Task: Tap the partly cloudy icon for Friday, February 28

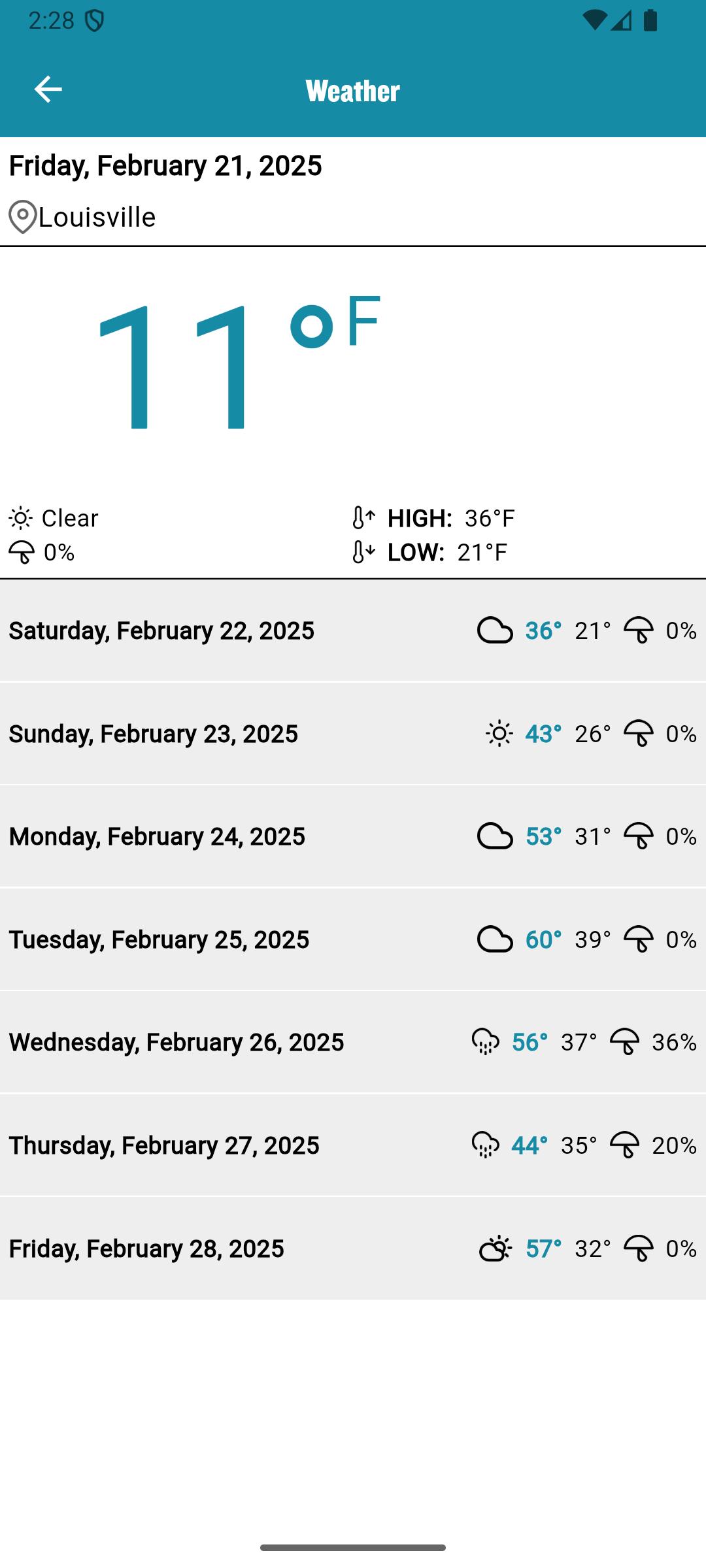Action: pyautogui.click(x=496, y=1249)
